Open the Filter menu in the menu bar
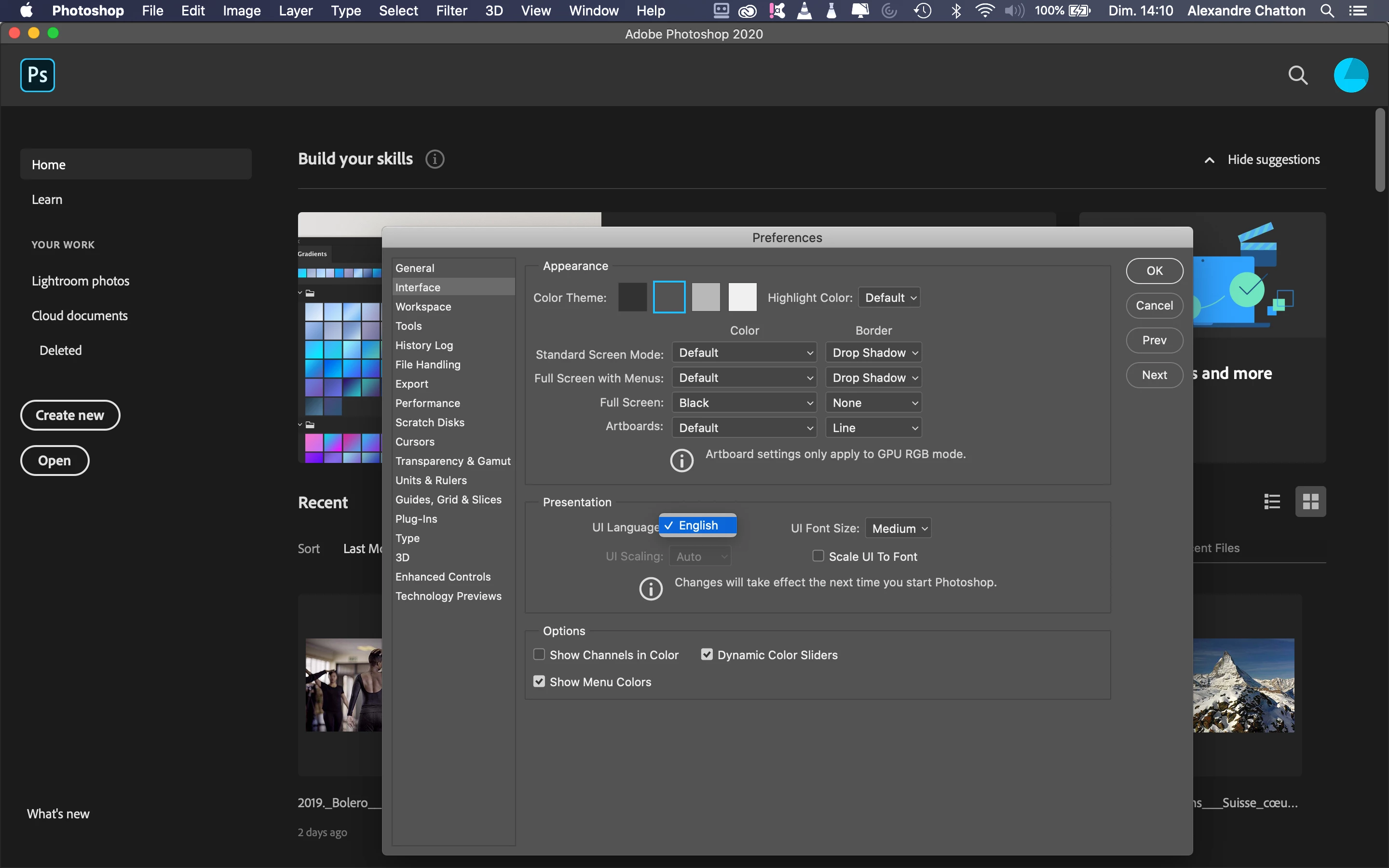The width and height of the screenshot is (1389, 868). click(451, 11)
